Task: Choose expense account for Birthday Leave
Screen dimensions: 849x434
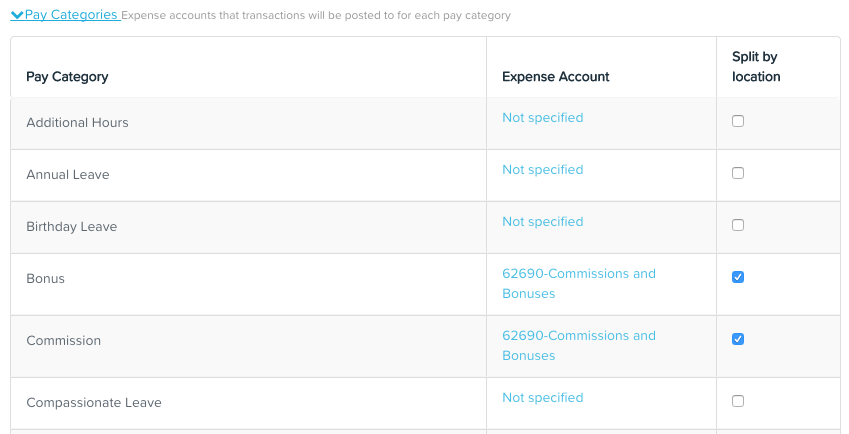Action: [x=543, y=221]
